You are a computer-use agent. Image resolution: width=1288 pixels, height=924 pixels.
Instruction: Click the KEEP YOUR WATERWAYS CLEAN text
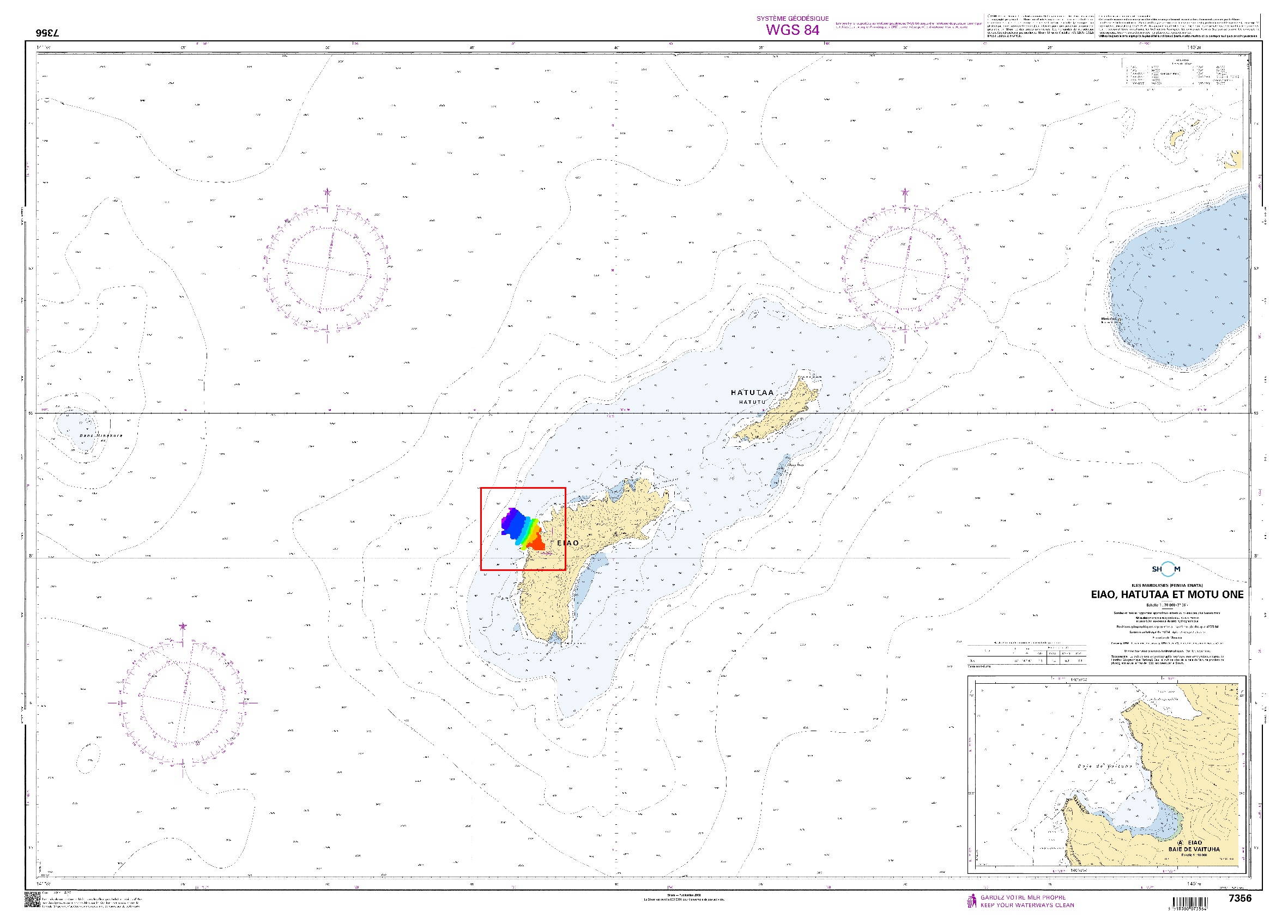click(x=1027, y=905)
